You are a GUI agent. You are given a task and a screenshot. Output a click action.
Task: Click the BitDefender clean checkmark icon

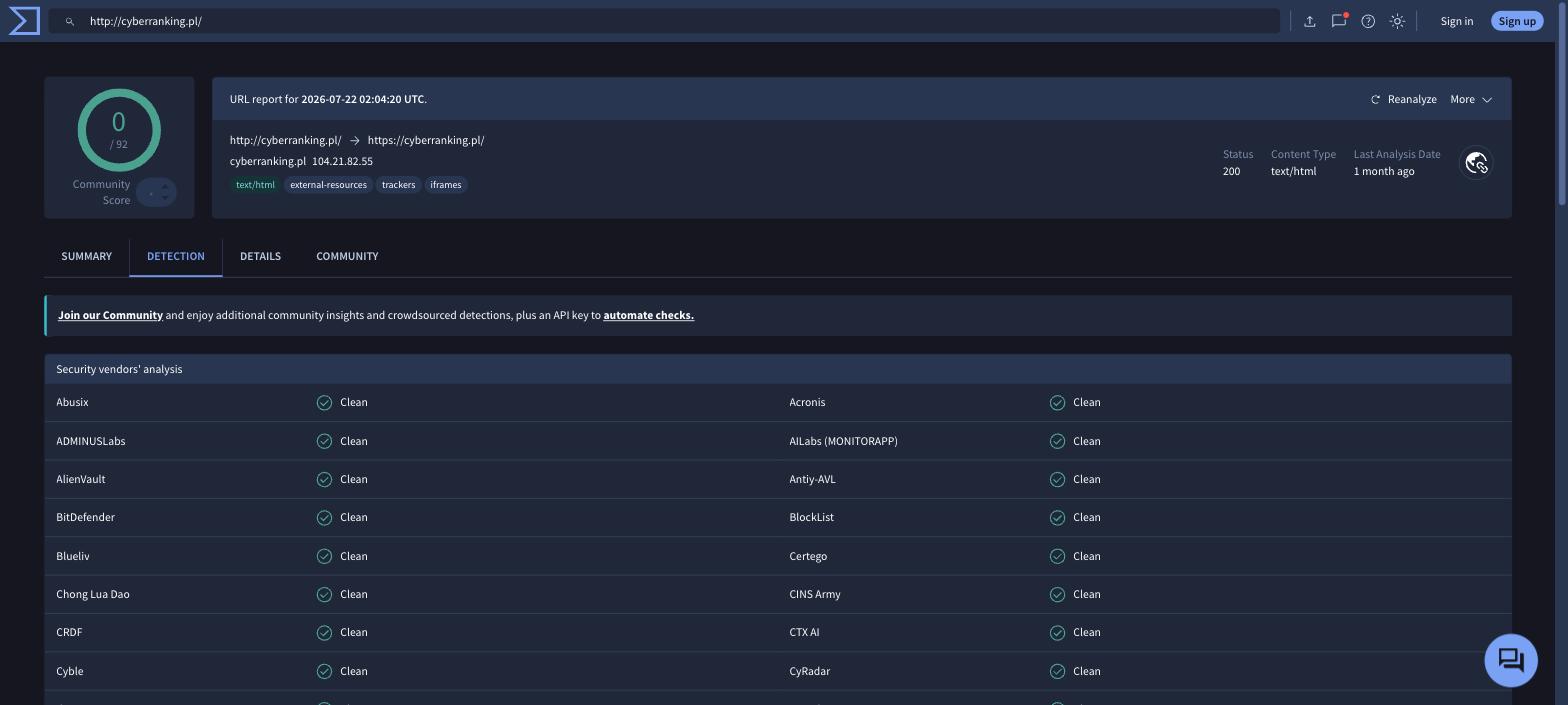coord(324,518)
